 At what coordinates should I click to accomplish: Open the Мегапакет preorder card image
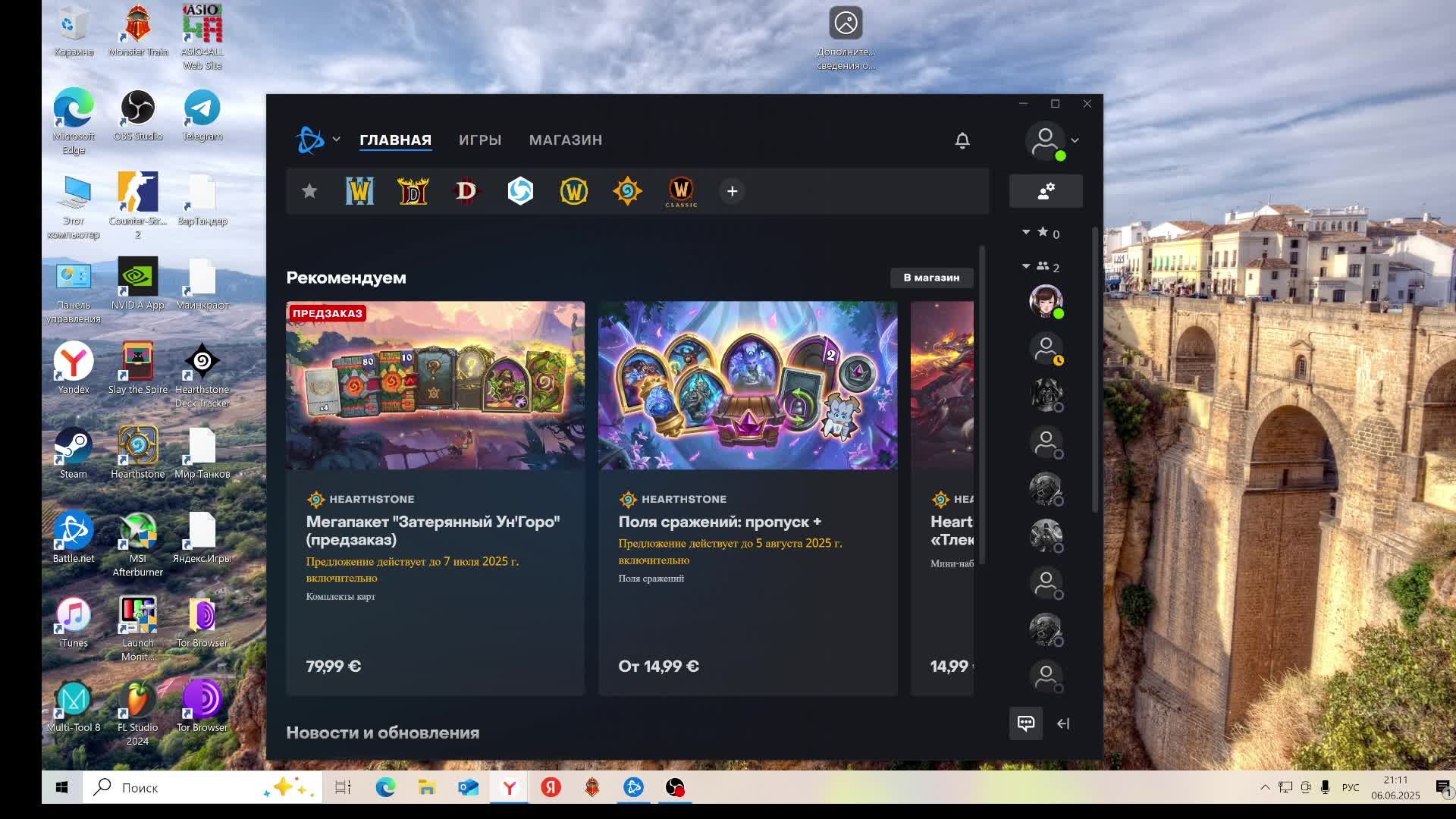pyautogui.click(x=435, y=385)
